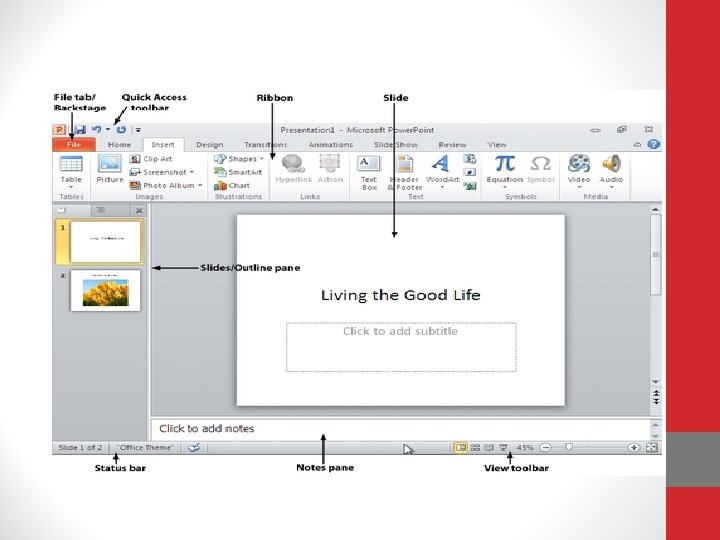The width and height of the screenshot is (720, 540).
Task: Click the zoom slider handle
Action: pos(569,447)
